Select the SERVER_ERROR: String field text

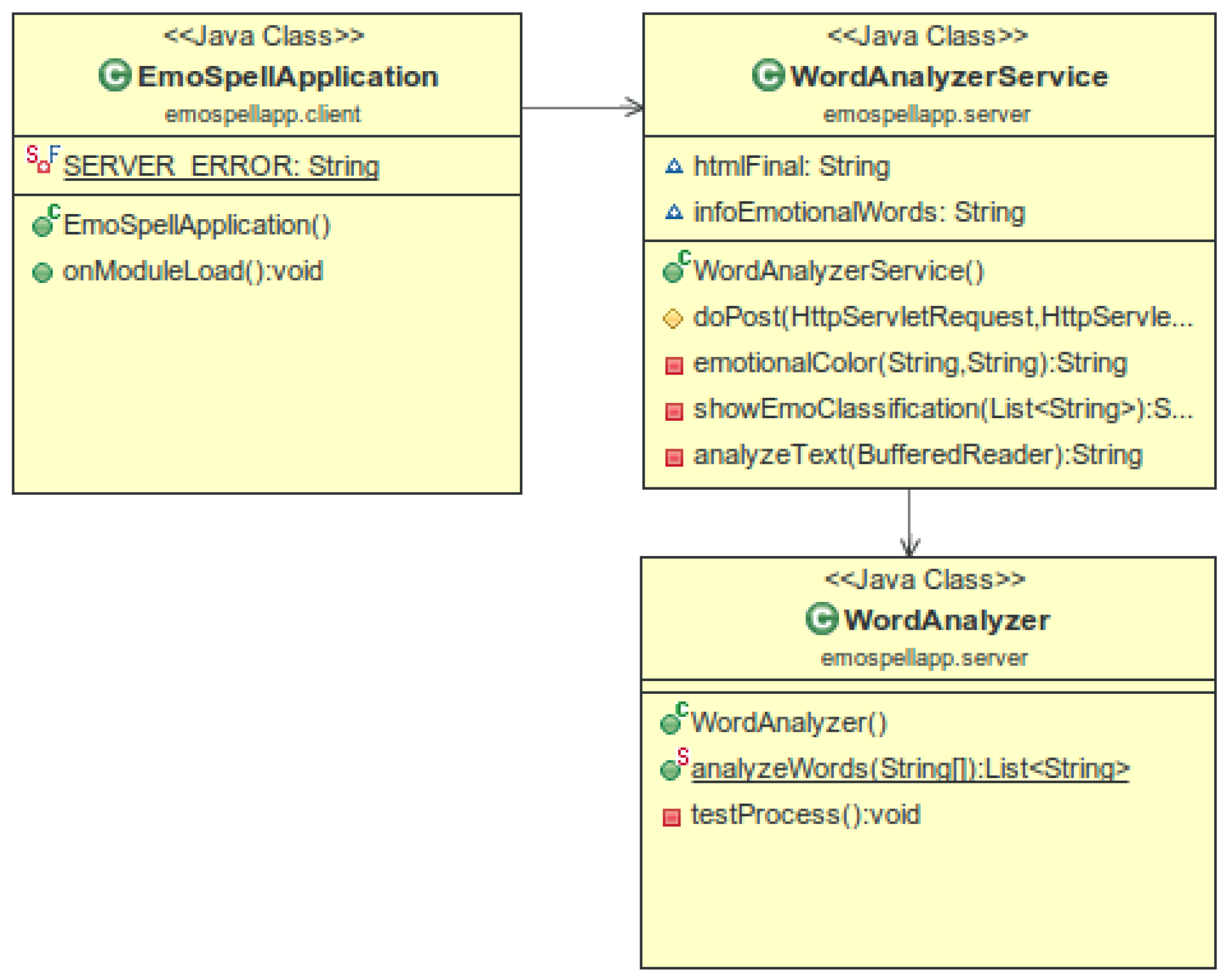pyautogui.click(x=221, y=167)
